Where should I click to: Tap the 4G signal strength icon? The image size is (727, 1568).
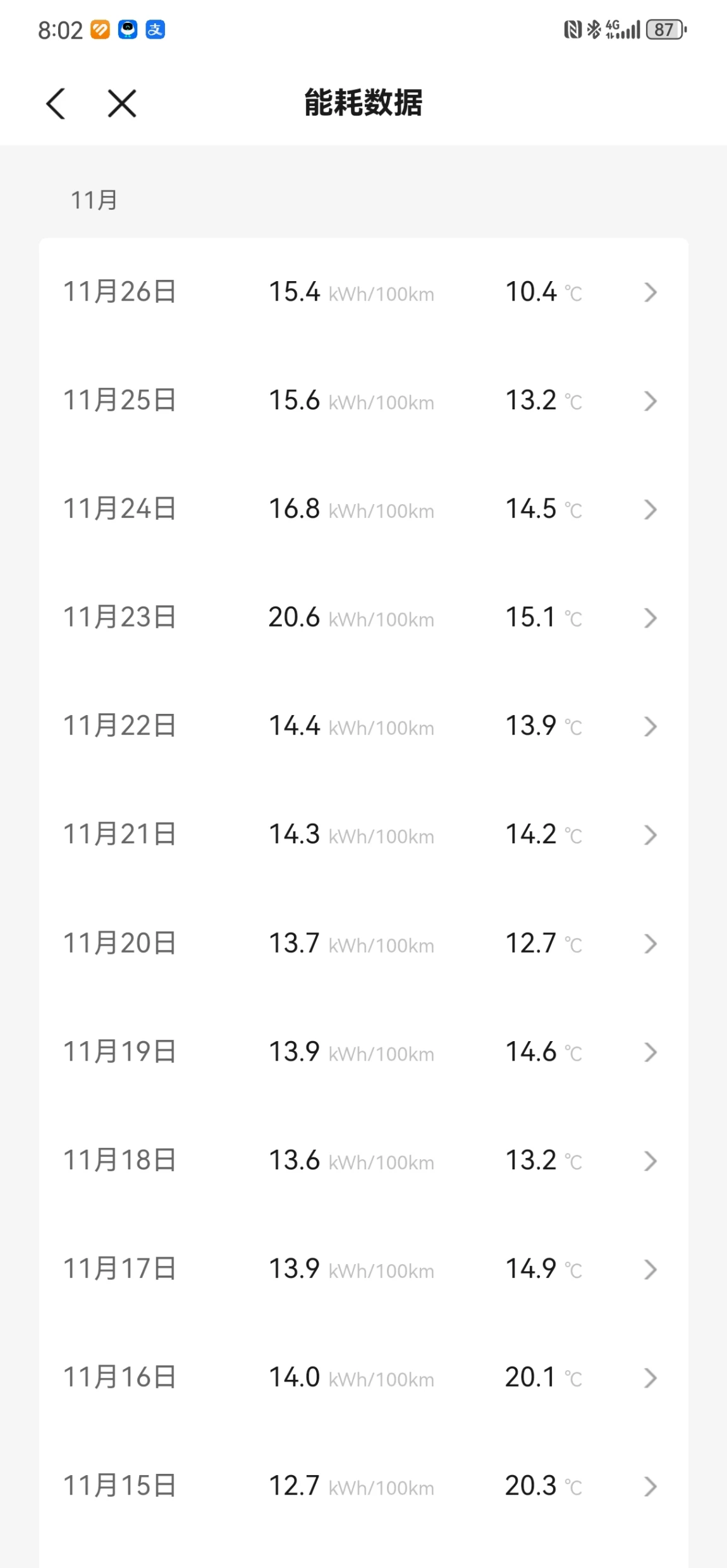point(622,29)
